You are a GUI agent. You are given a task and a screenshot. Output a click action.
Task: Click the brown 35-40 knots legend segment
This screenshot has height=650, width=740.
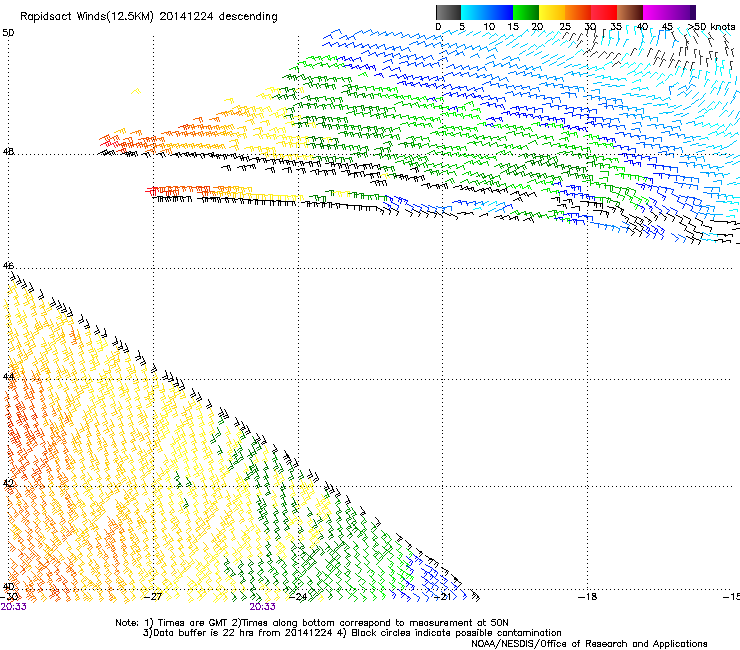630,12
